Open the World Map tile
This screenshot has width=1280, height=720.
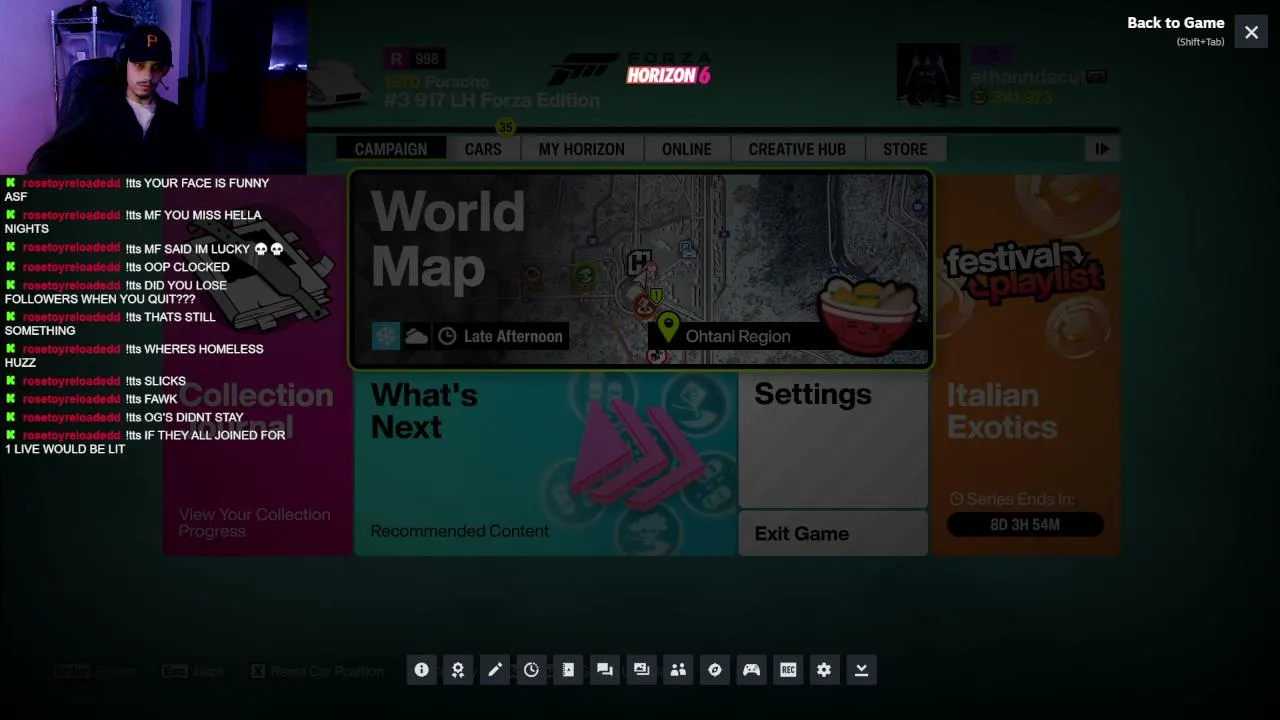[641, 270]
